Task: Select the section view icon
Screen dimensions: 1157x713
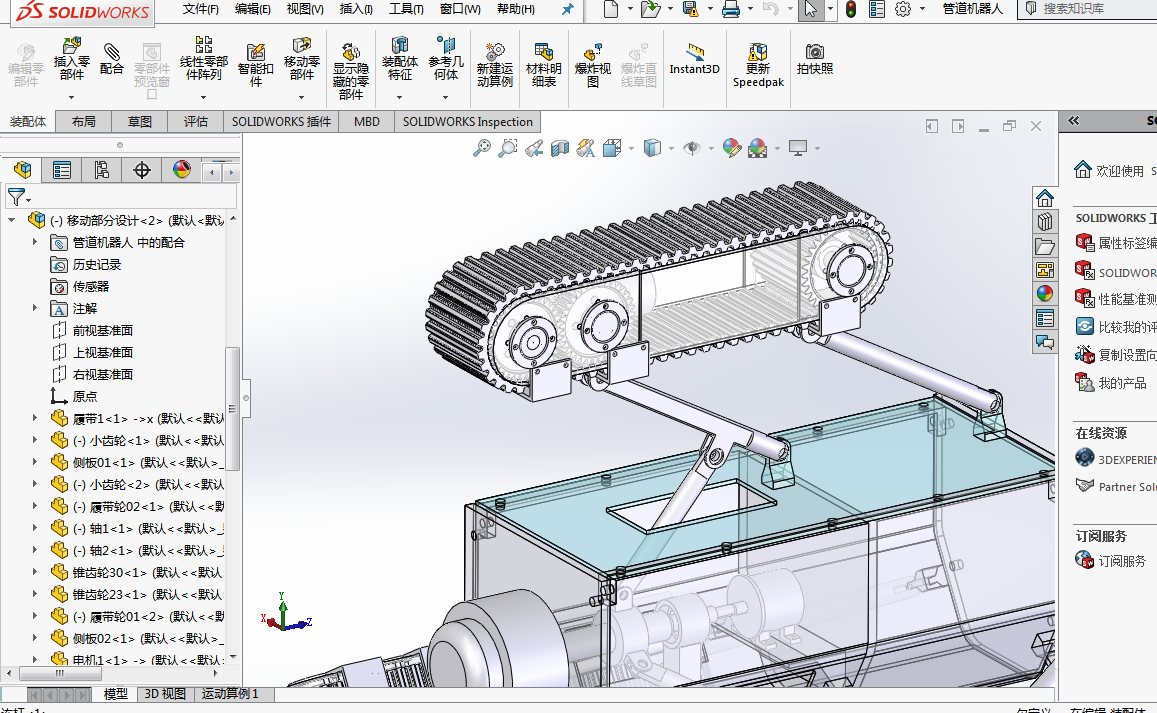Action: pos(560,148)
